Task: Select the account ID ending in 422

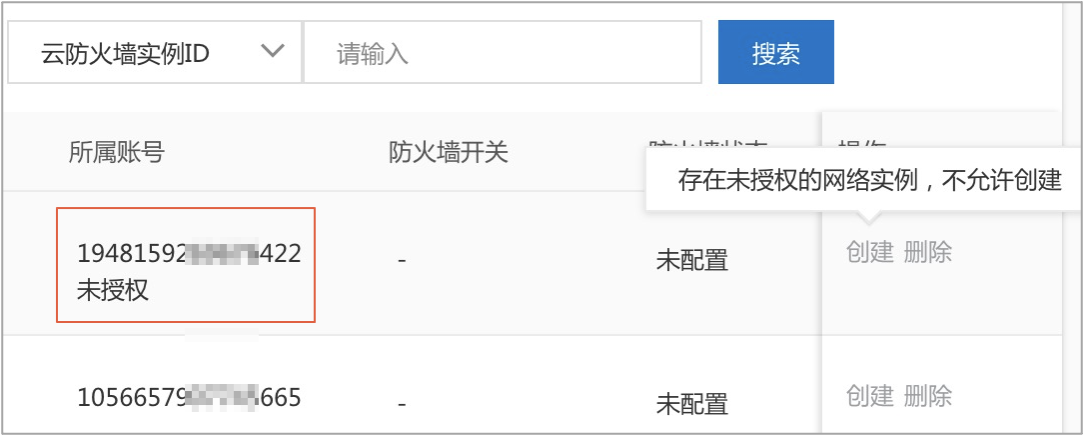Action: pos(189,254)
